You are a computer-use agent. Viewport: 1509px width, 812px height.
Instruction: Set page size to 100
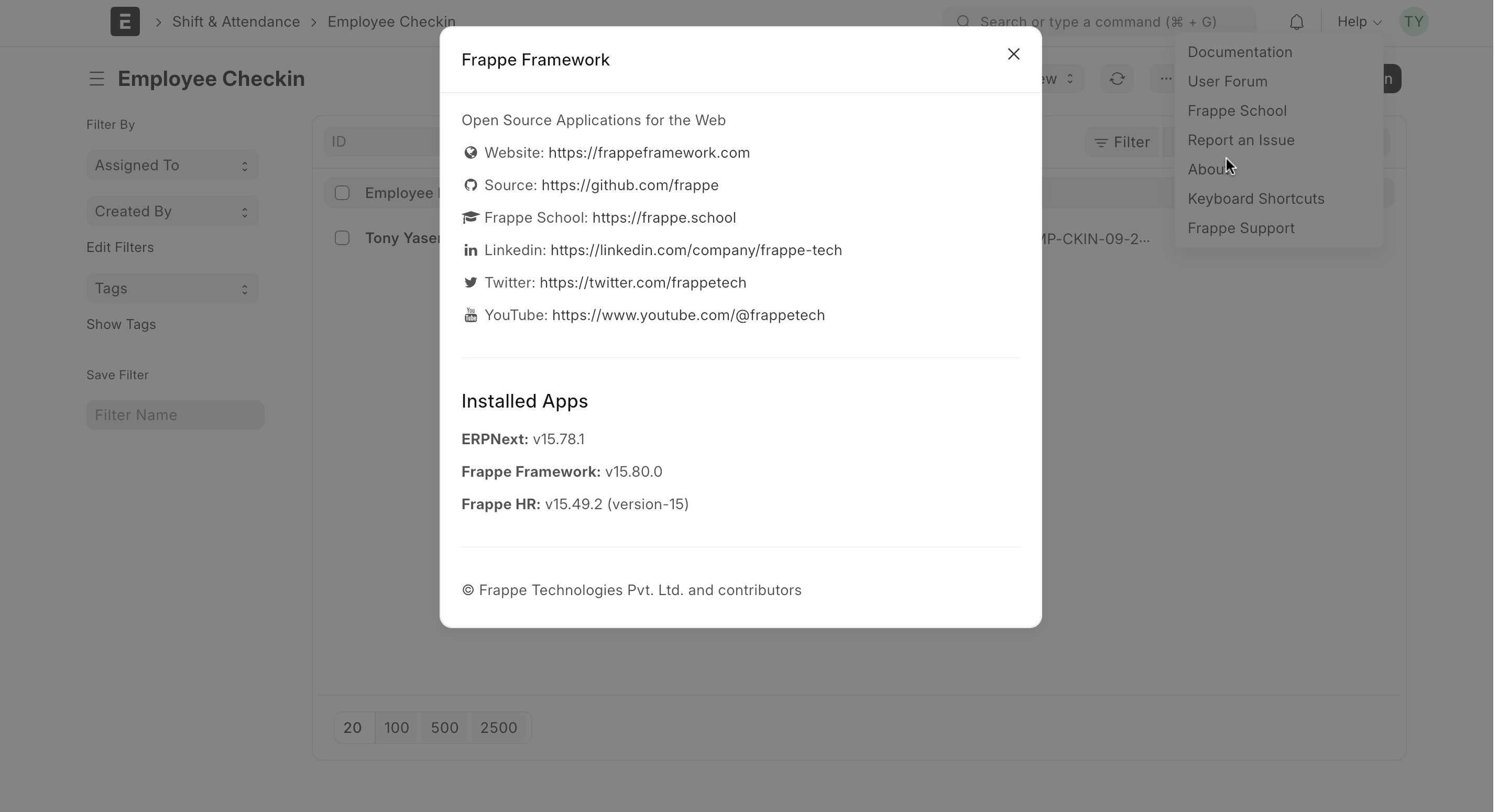(397, 728)
